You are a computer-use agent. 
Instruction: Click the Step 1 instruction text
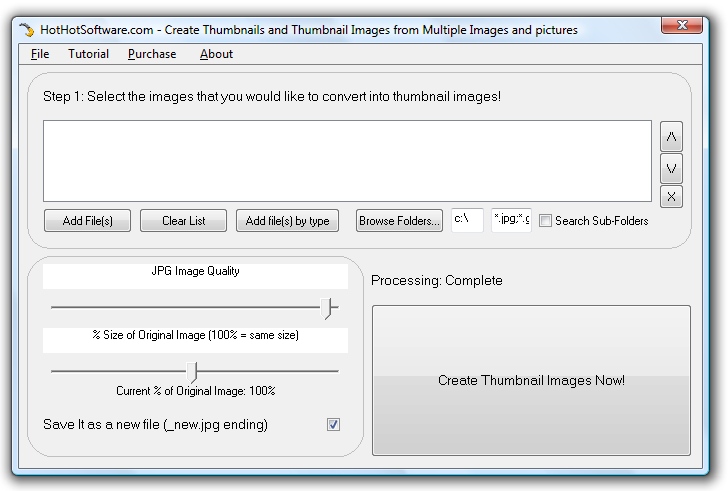272,97
